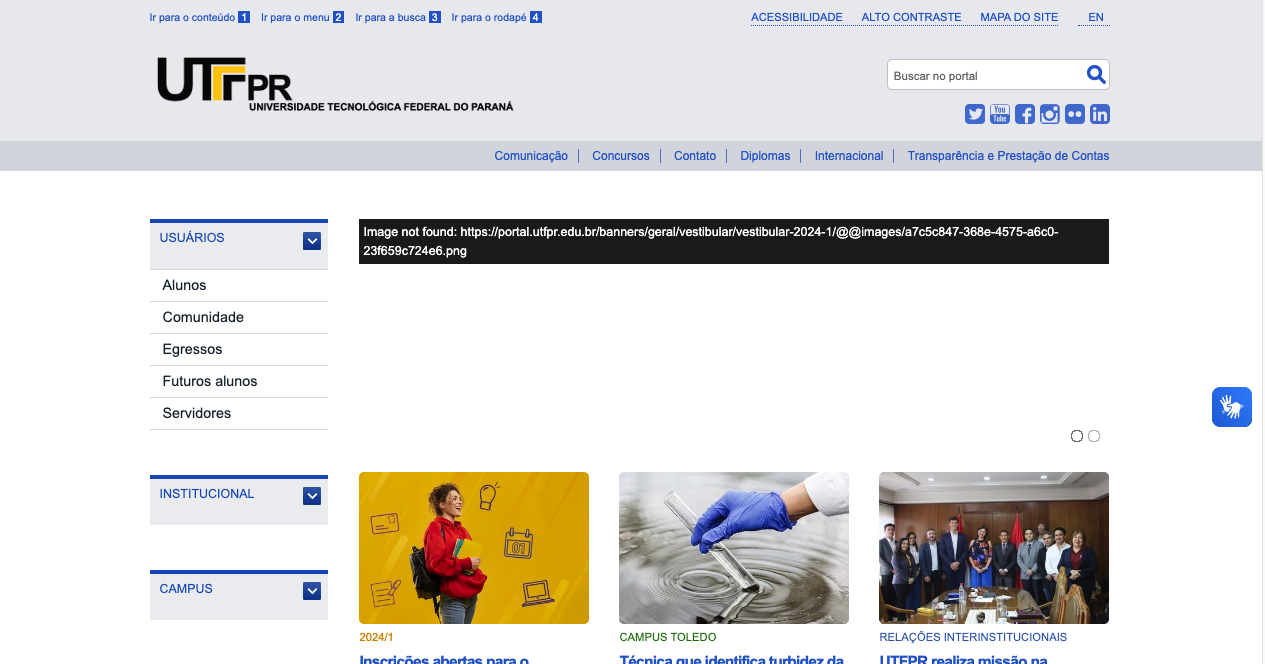Click the RELAÇÕES INTERINSTITUCIONAIS category label
Viewport: 1265px width, 664px height.
pos(973,637)
